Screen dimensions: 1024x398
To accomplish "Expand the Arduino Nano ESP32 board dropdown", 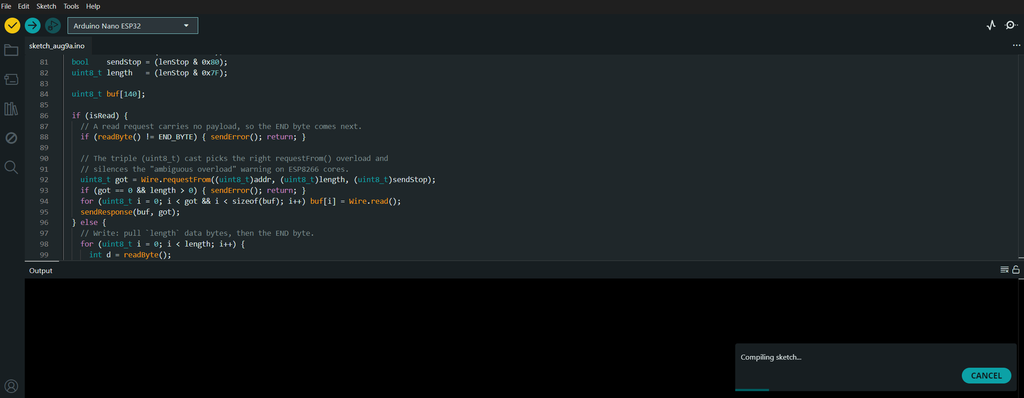I will click(133, 25).
